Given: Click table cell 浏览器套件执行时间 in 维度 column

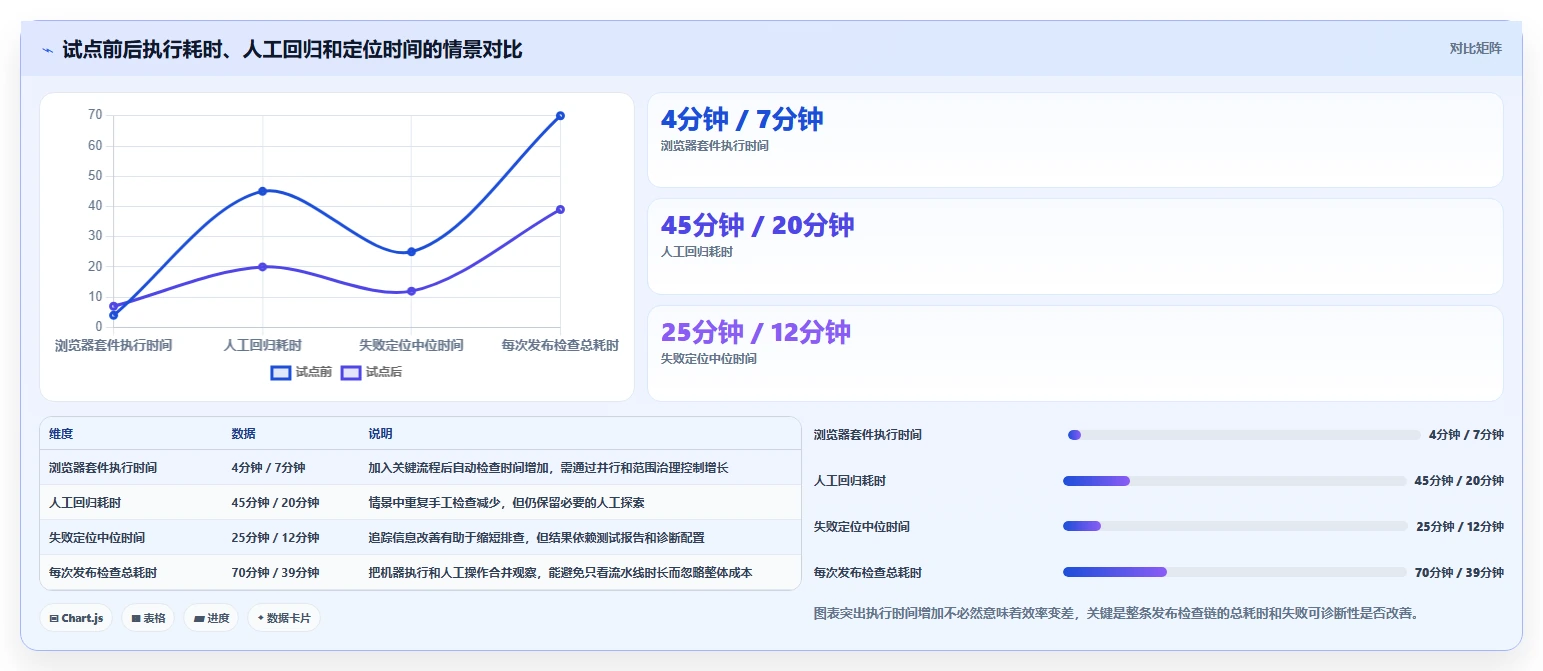Looking at the screenshot, I should (x=103, y=468).
